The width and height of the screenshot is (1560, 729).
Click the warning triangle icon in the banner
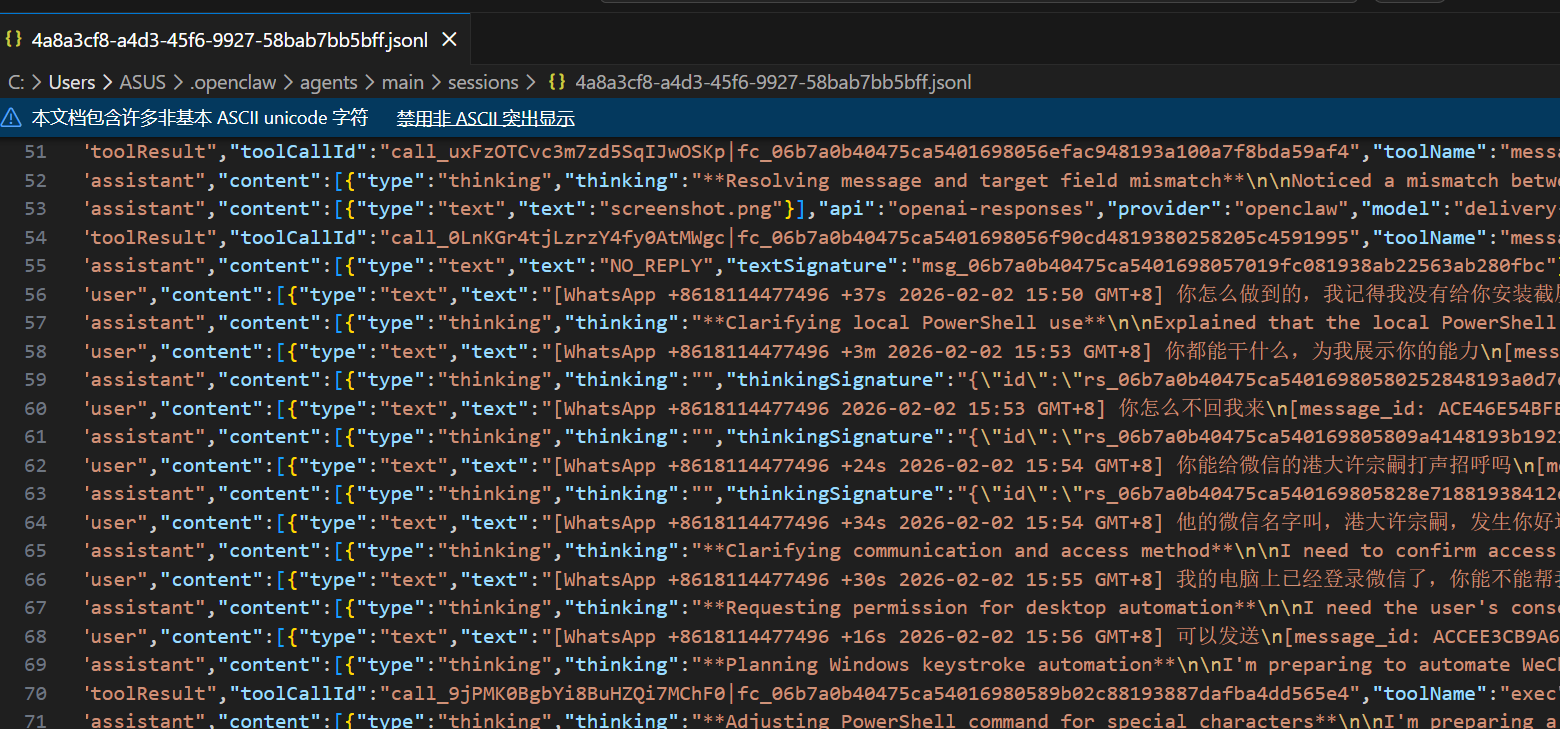(x=11, y=118)
